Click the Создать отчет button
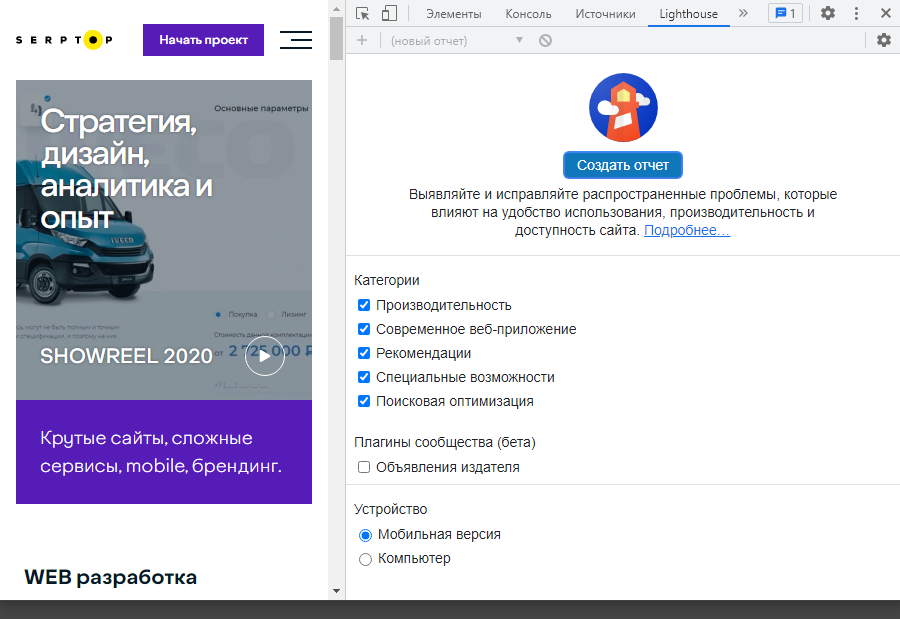 tap(622, 165)
